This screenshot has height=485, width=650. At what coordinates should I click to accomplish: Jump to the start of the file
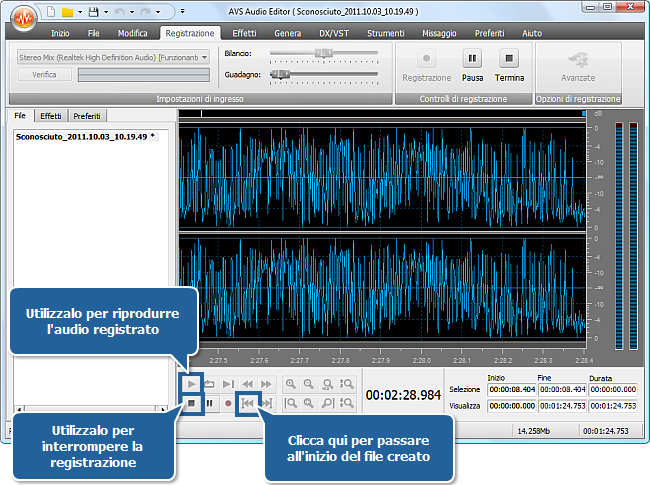tap(248, 403)
